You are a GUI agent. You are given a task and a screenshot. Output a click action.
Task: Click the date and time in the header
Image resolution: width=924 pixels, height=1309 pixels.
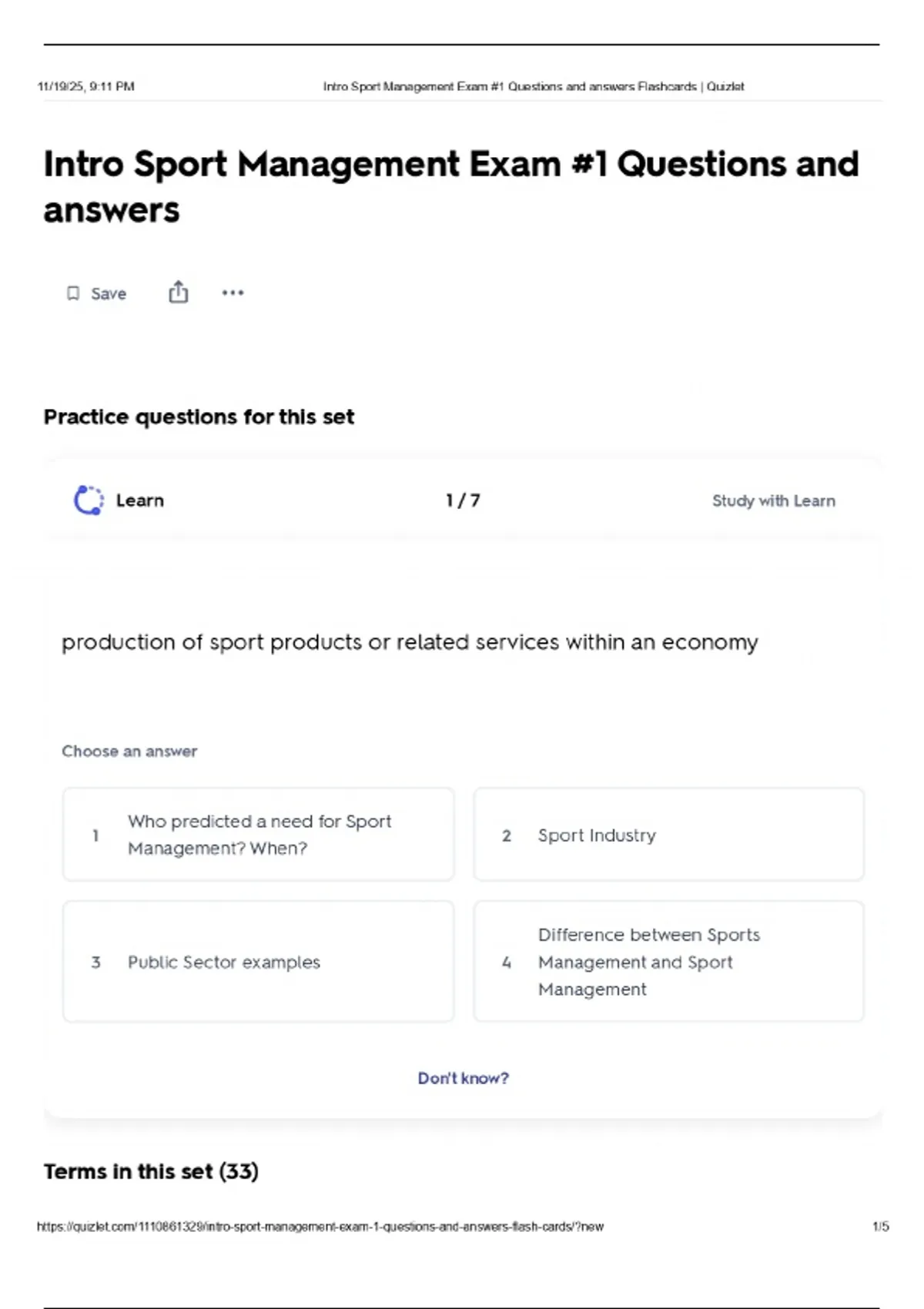[85, 86]
